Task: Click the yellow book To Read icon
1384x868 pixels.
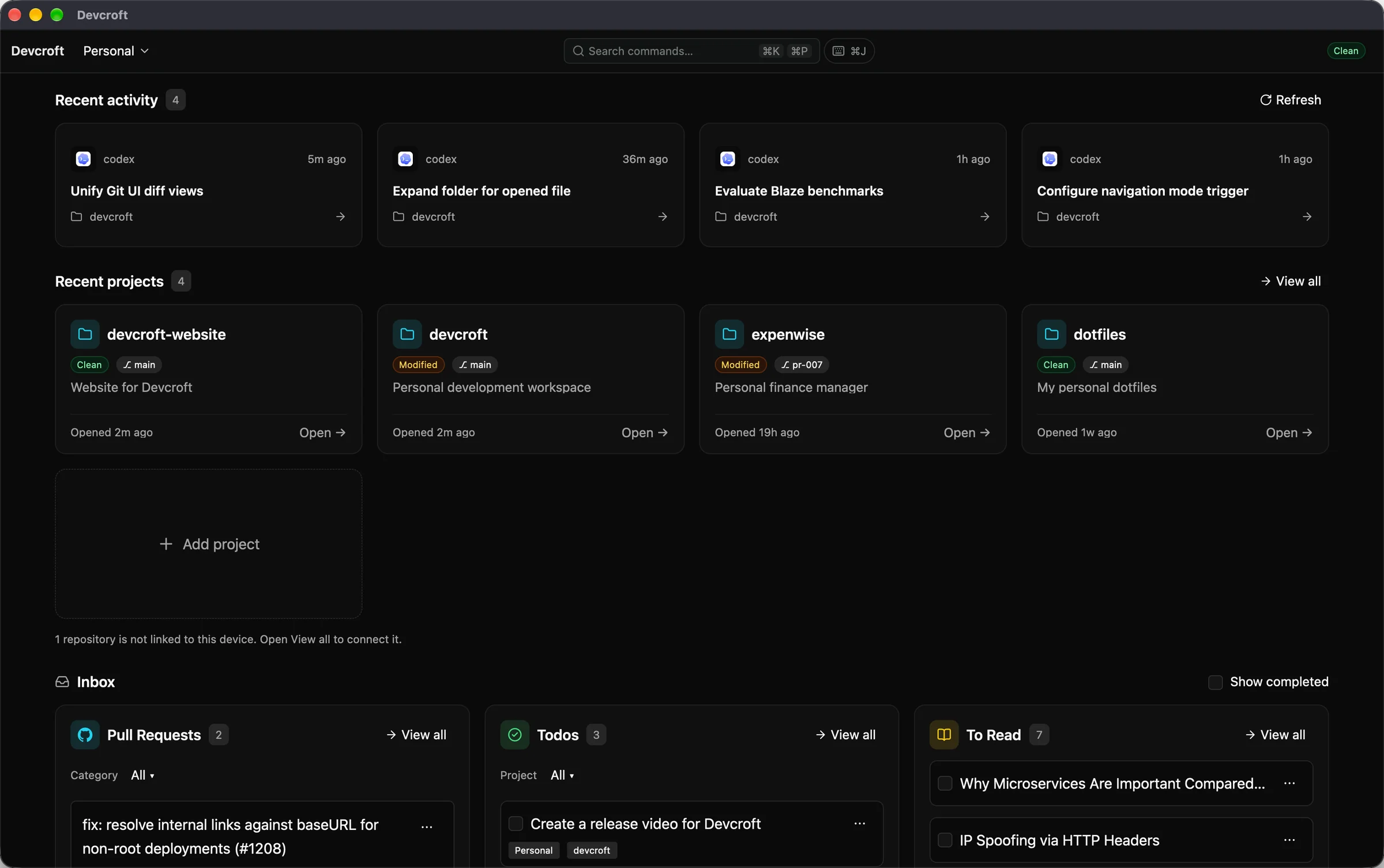Action: 943,734
